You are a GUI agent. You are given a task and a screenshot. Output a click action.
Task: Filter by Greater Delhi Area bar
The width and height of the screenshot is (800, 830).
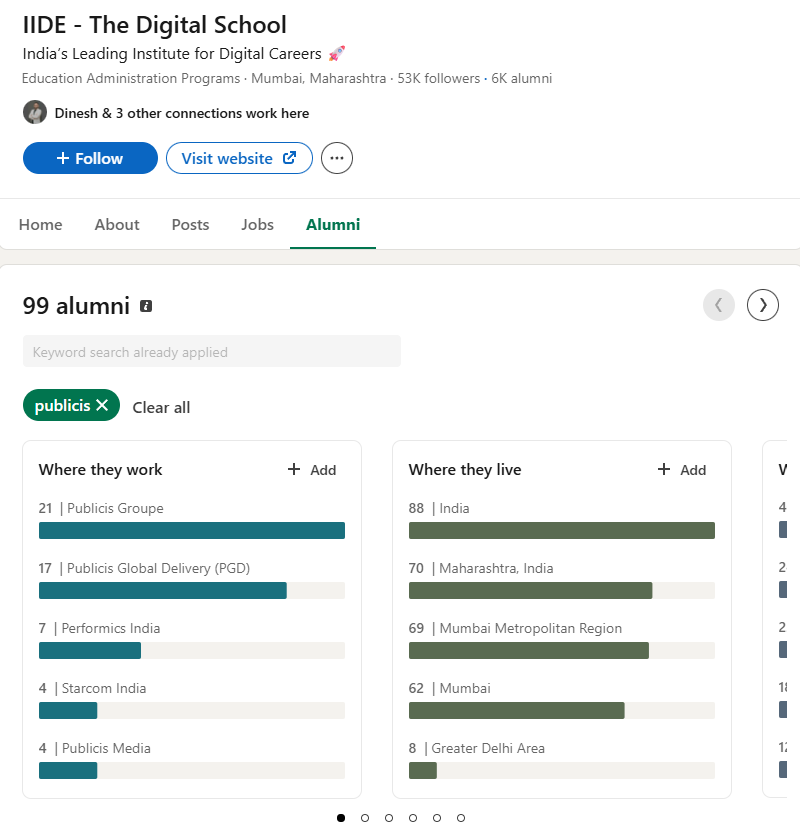click(562, 770)
